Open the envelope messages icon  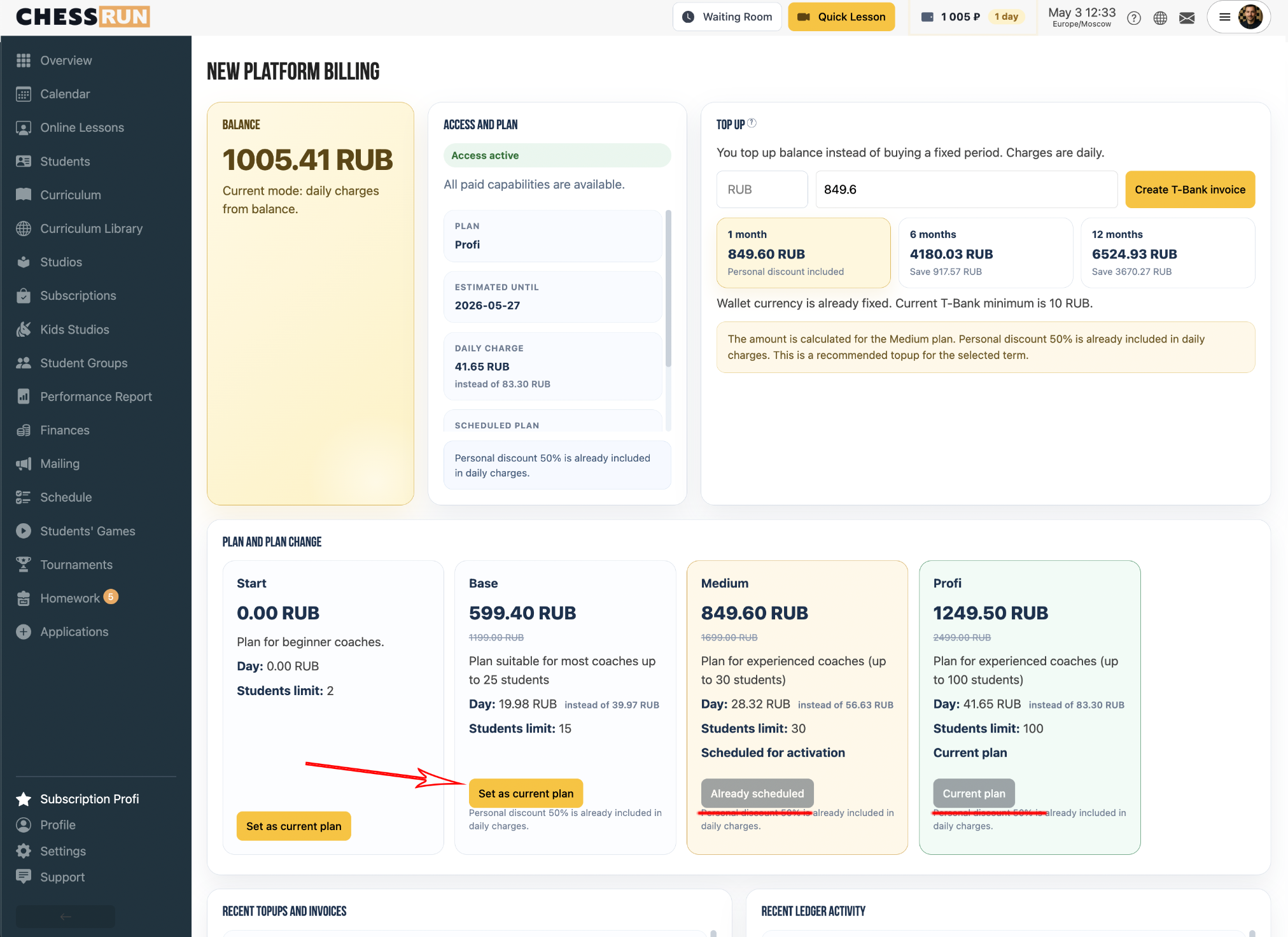(1187, 18)
